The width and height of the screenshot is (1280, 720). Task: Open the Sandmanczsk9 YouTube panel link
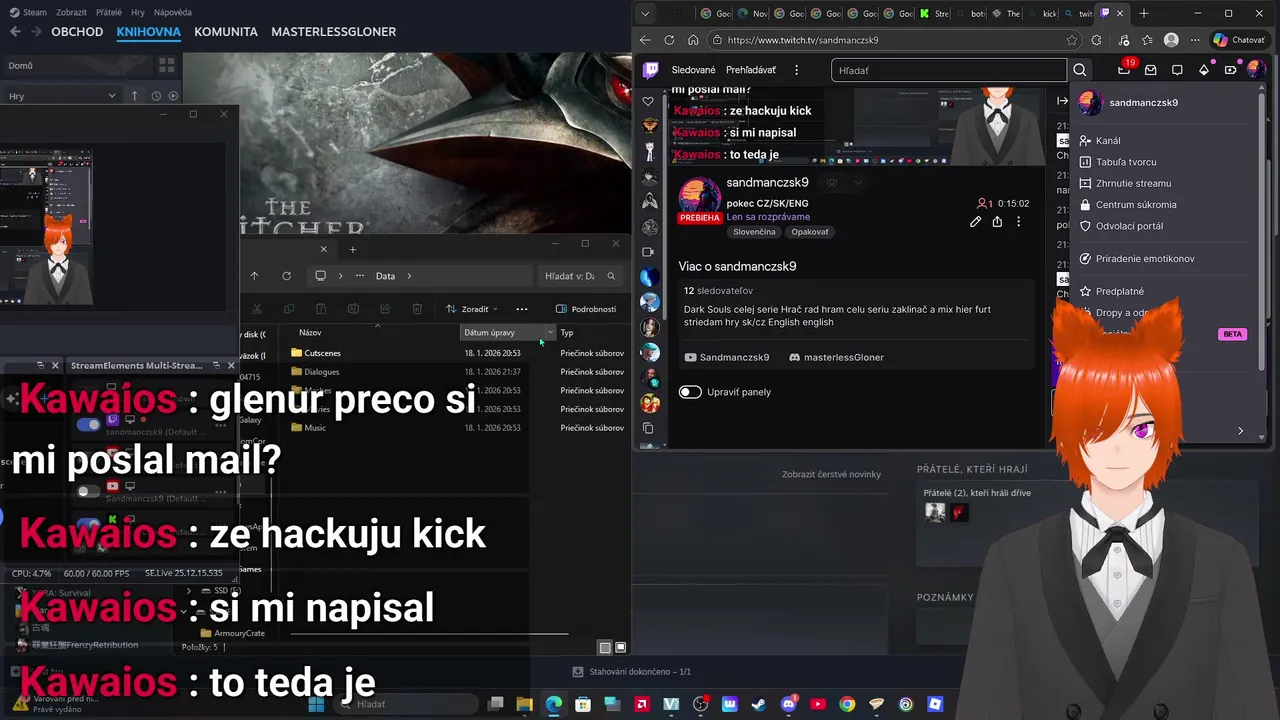pyautogui.click(x=727, y=357)
